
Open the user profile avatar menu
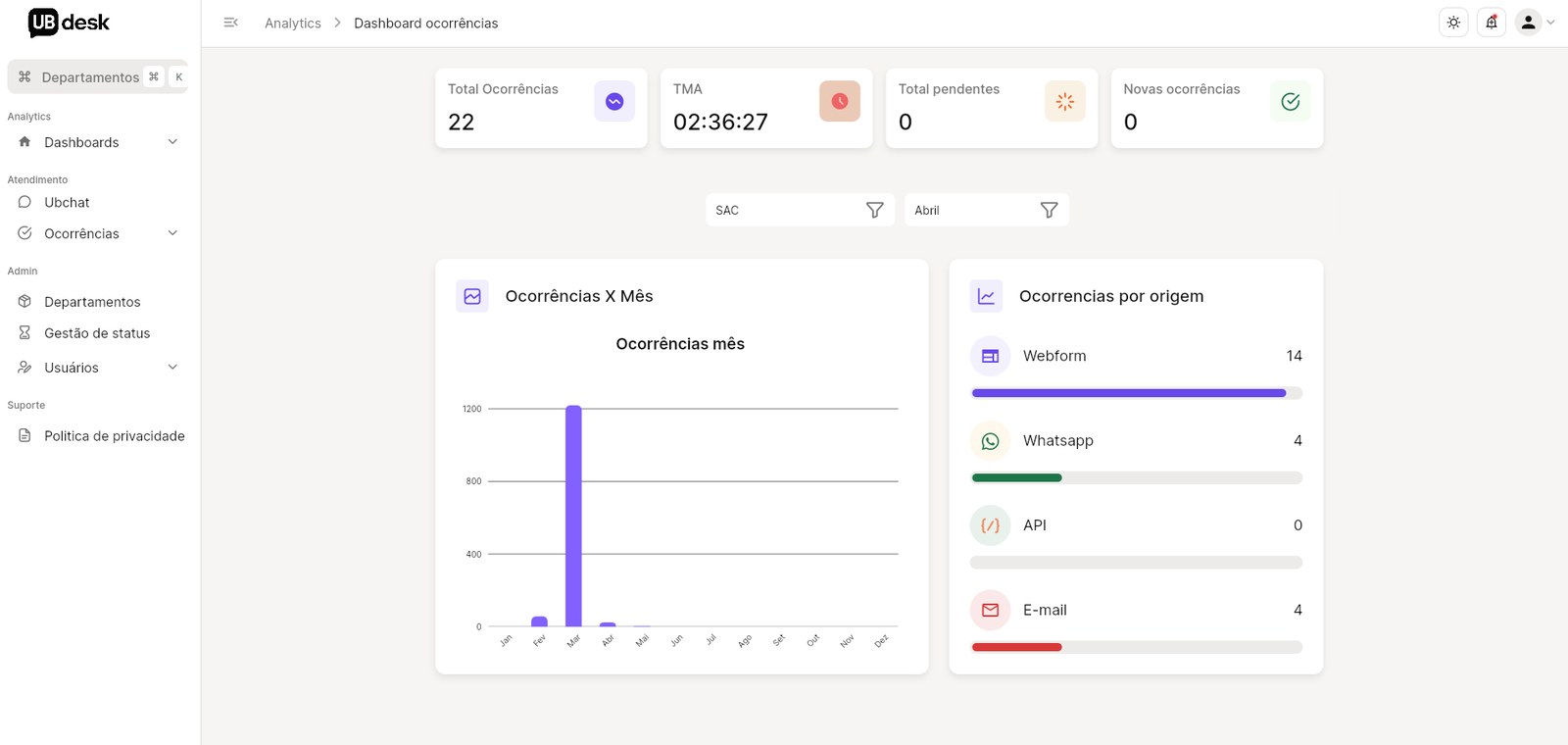pyautogui.click(x=1535, y=23)
